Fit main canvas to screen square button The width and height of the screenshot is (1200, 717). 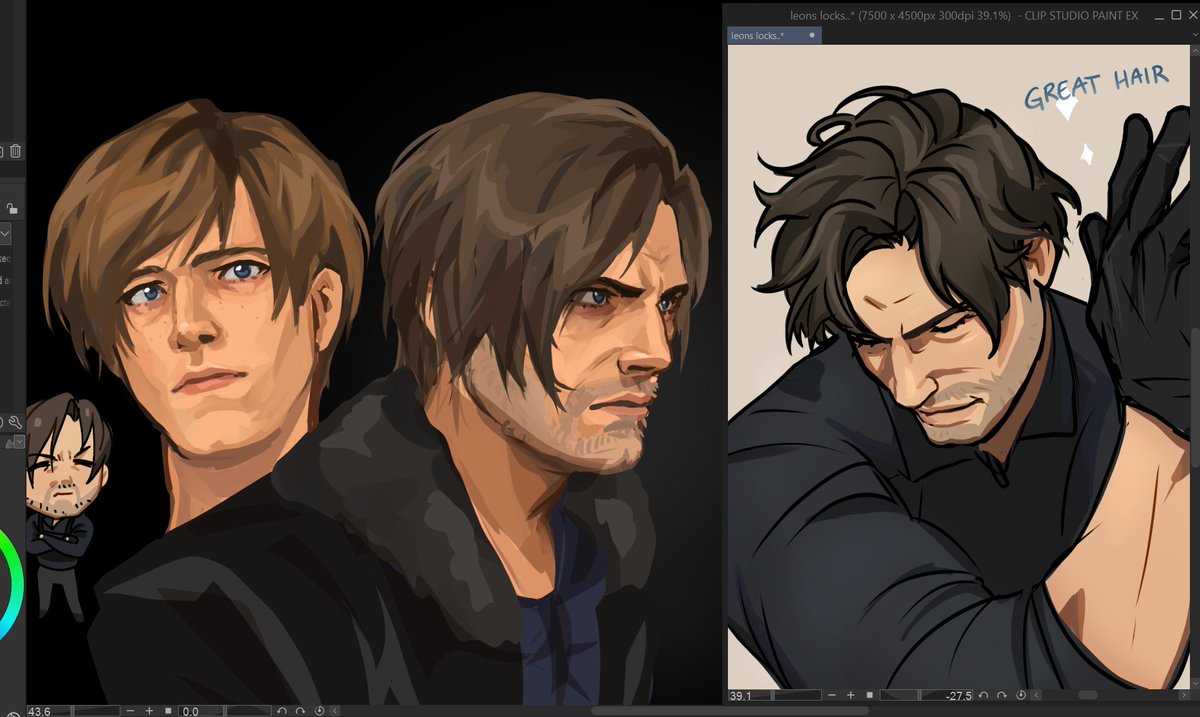pos(168,711)
